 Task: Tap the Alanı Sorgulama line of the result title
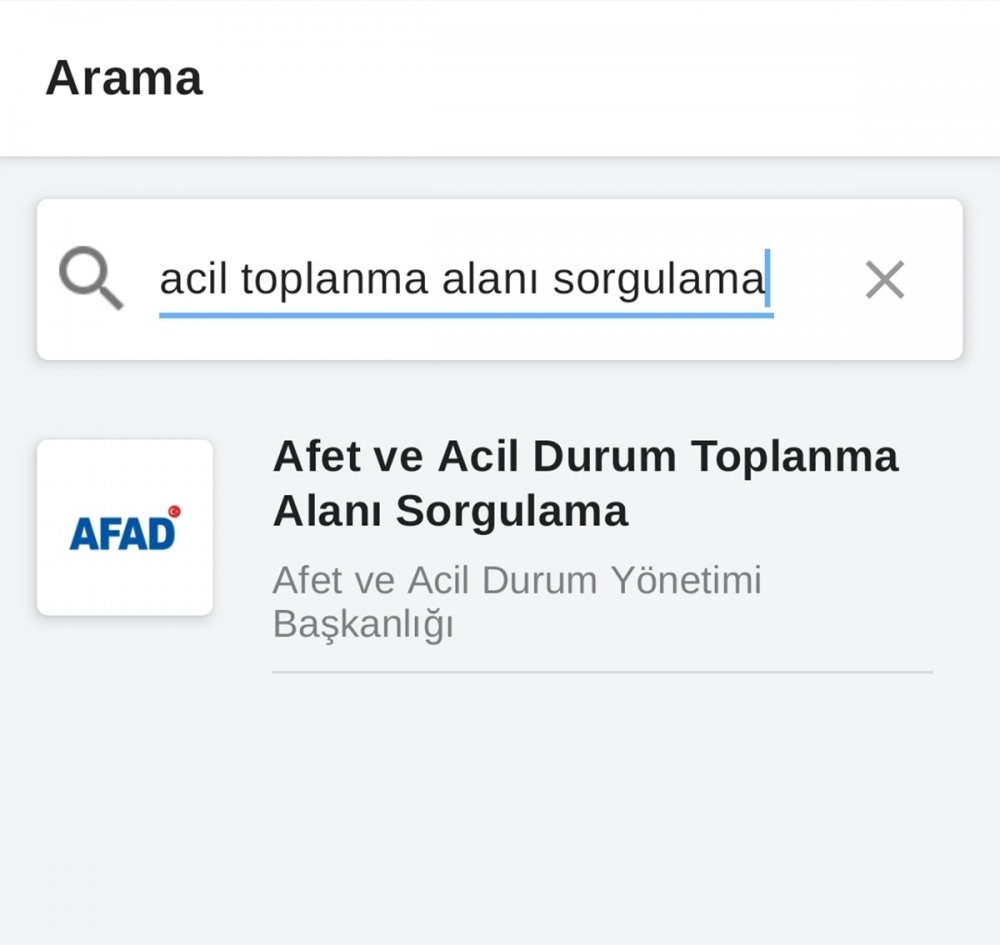point(450,512)
